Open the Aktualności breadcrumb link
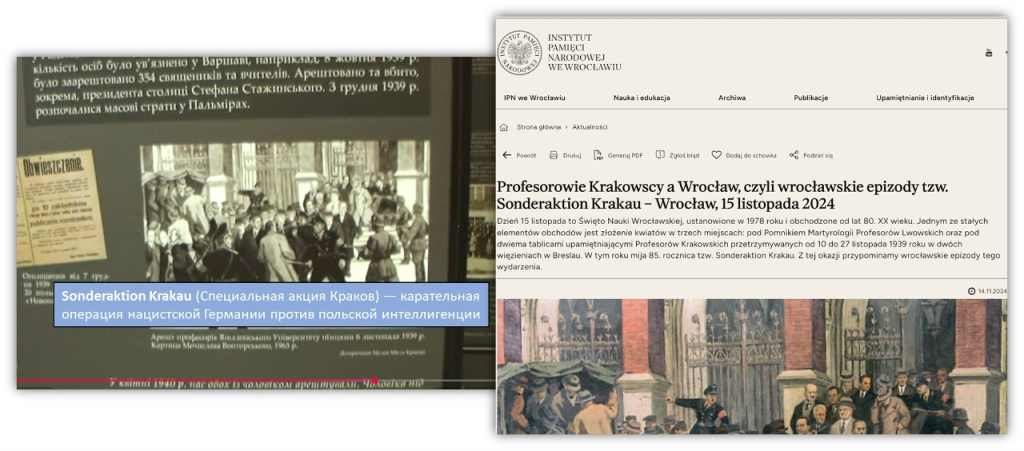The height and width of the screenshot is (451, 1024). tap(590, 127)
